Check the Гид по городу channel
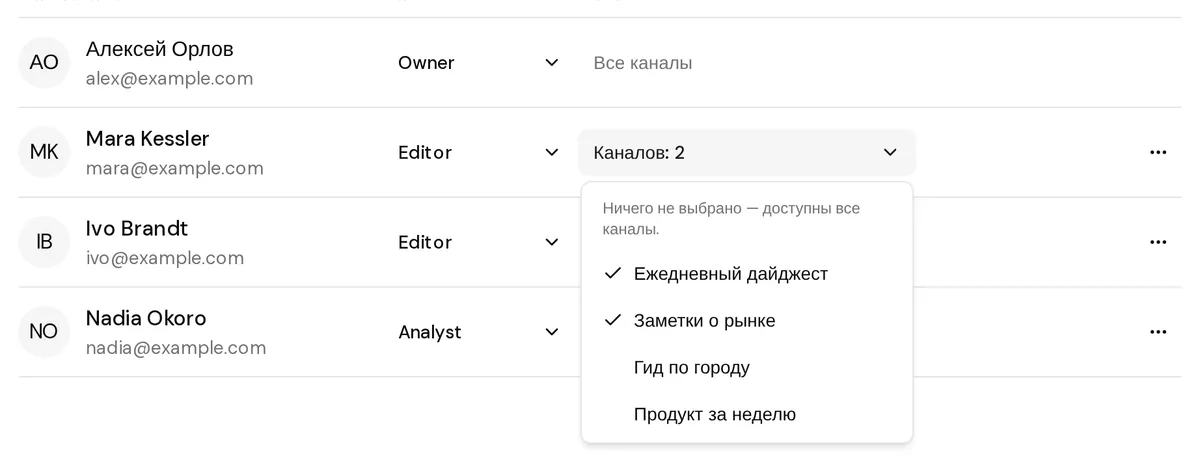Image resolution: width=1200 pixels, height=462 pixels. 747,367
